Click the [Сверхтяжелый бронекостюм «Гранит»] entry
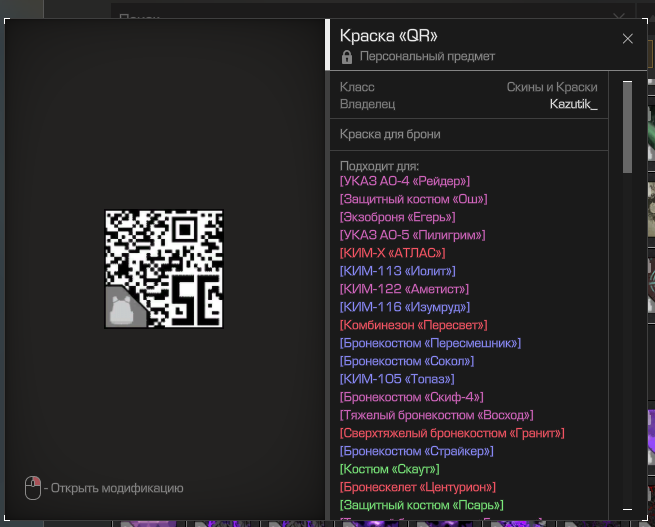Screen dimensions: 655x527 (x=452, y=433)
